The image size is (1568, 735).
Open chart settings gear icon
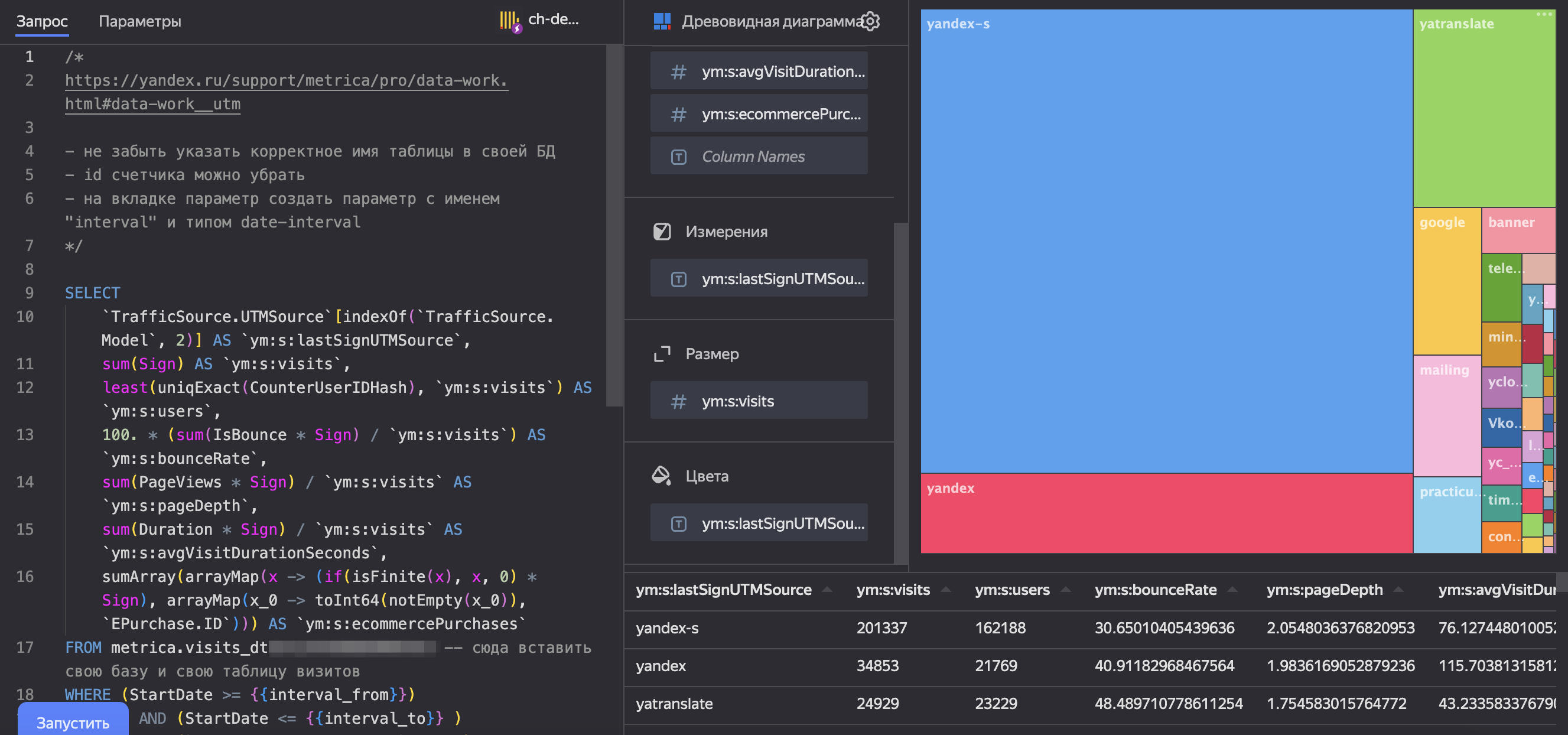(871, 21)
